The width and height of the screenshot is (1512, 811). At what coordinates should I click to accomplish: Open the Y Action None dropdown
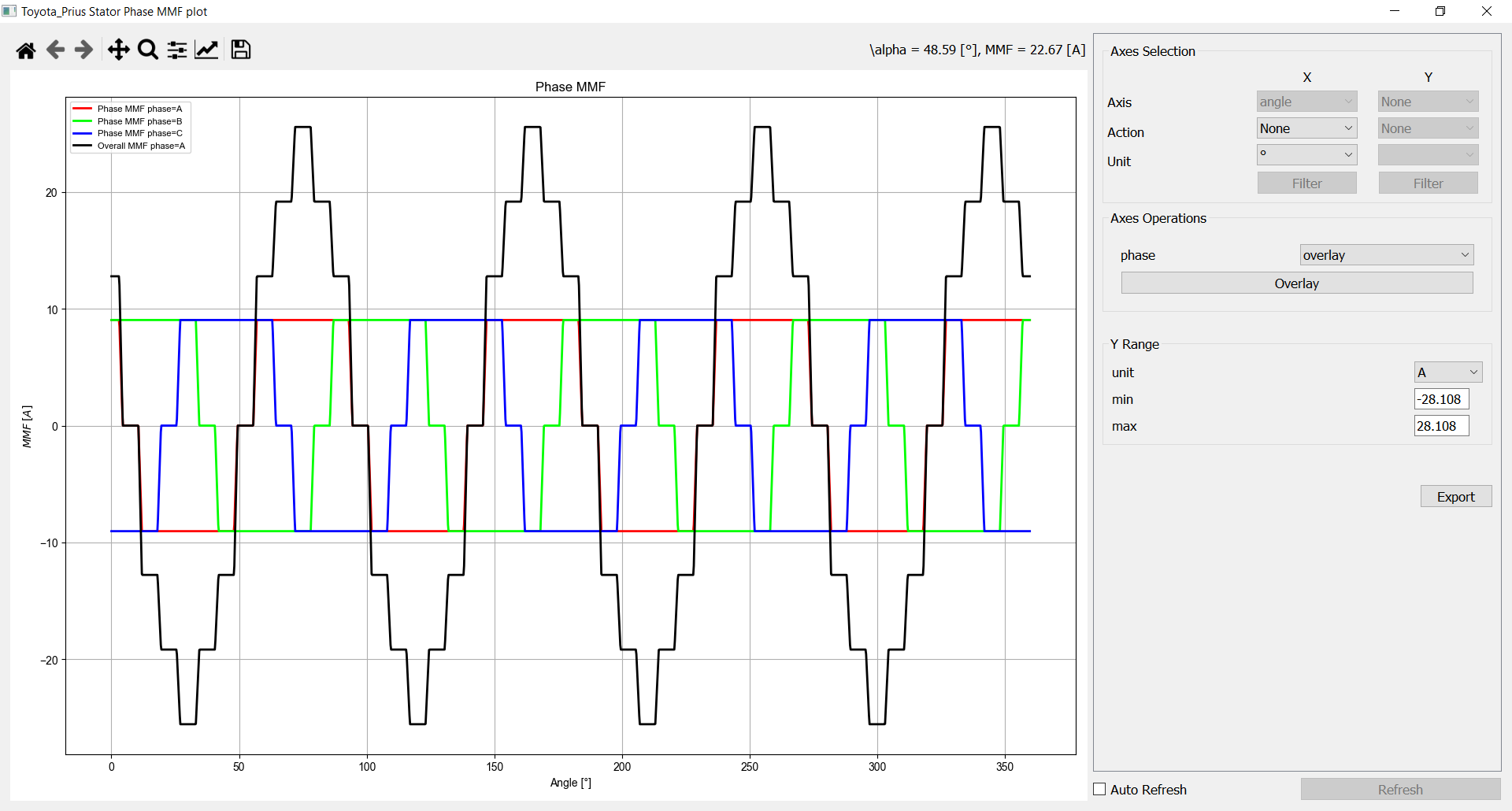[x=1428, y=128]
